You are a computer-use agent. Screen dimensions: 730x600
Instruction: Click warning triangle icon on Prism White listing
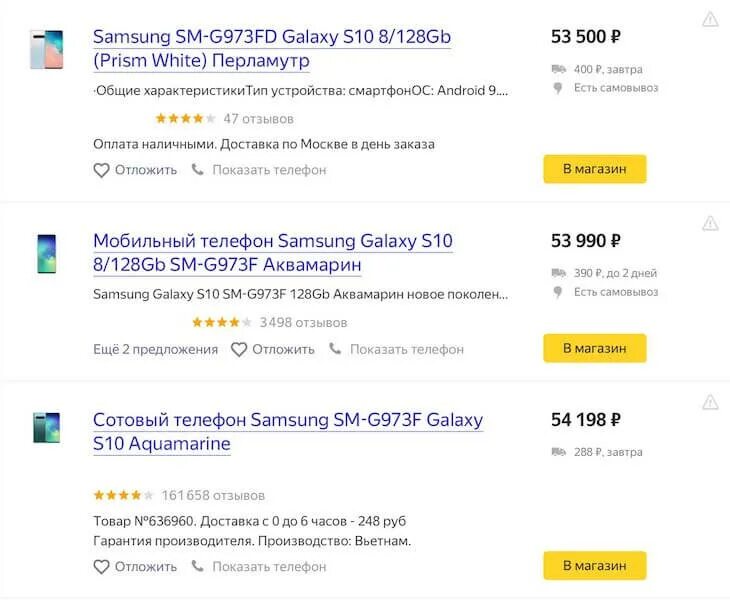[710, 18]
